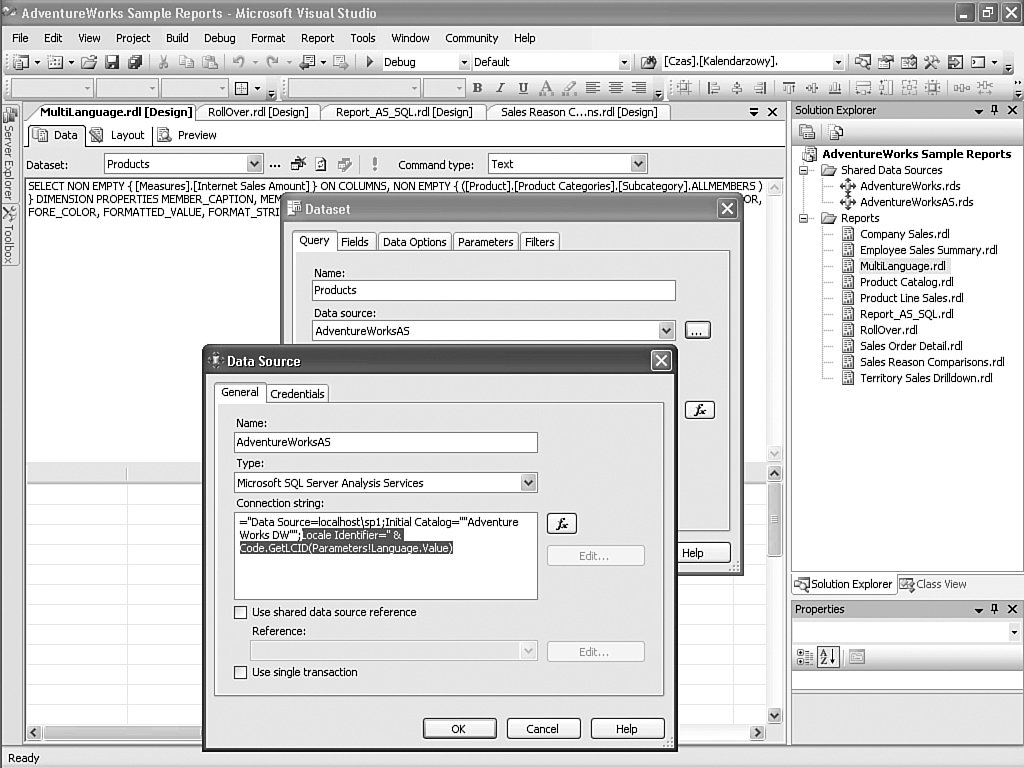
Task: Switch to the Fields tab in Dataset
Action: pos(355,242)
